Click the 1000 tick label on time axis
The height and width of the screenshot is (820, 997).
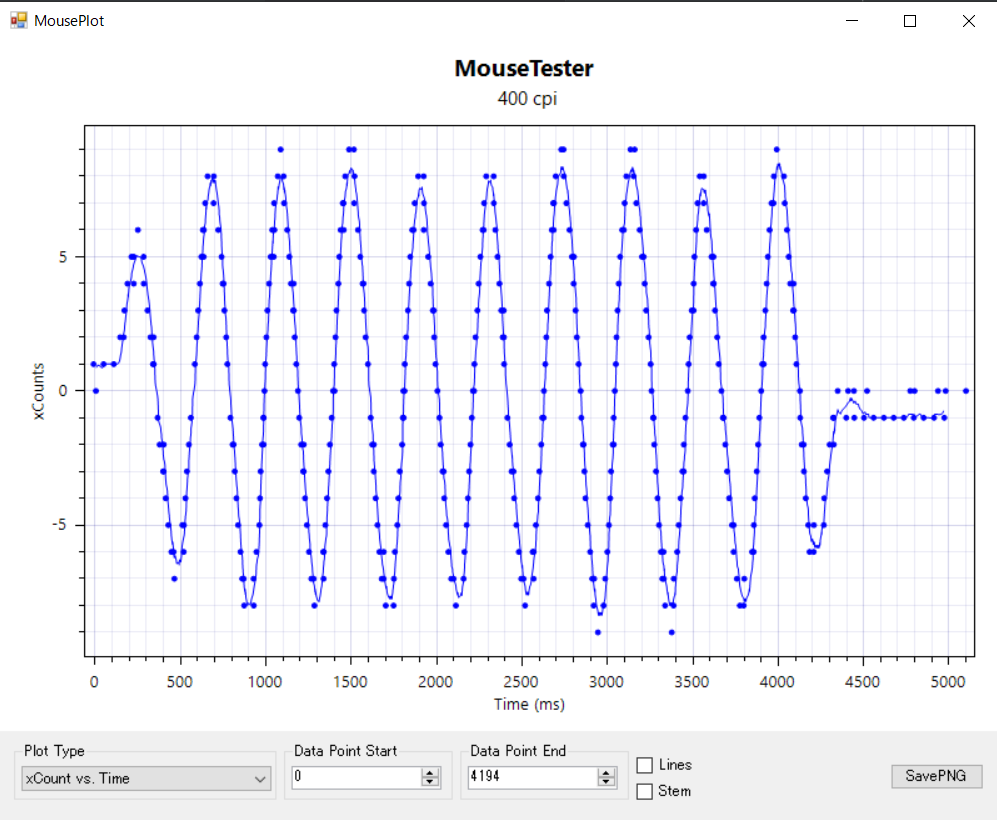(265, 682)
